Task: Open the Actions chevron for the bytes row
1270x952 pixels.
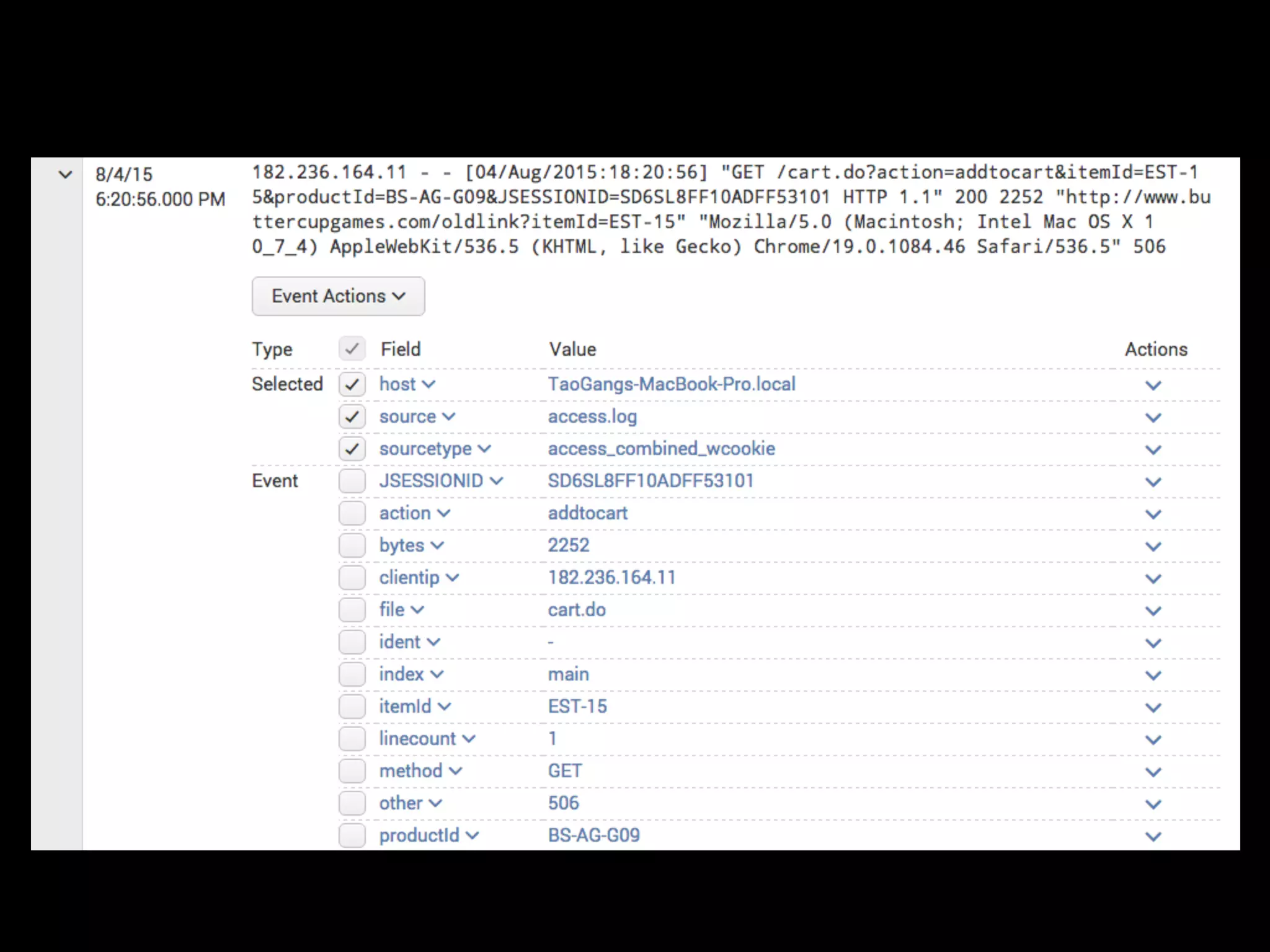Action: [x=1153, y=547]
